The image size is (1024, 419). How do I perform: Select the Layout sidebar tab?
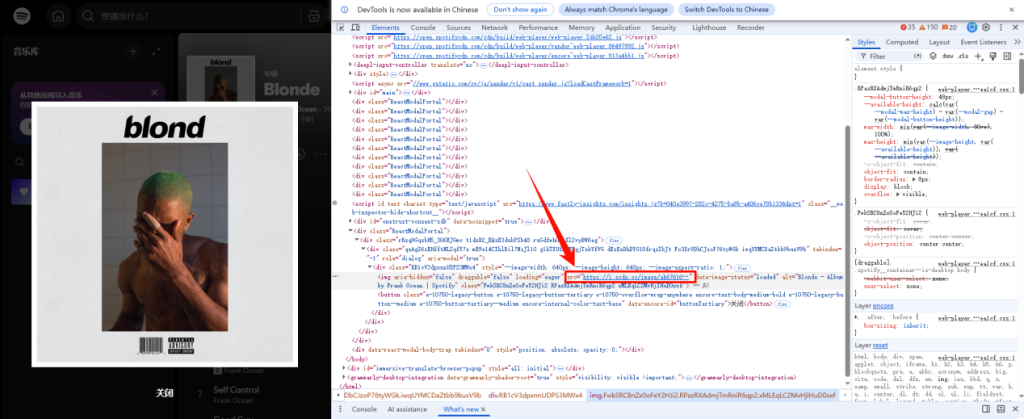pos(939,42)
